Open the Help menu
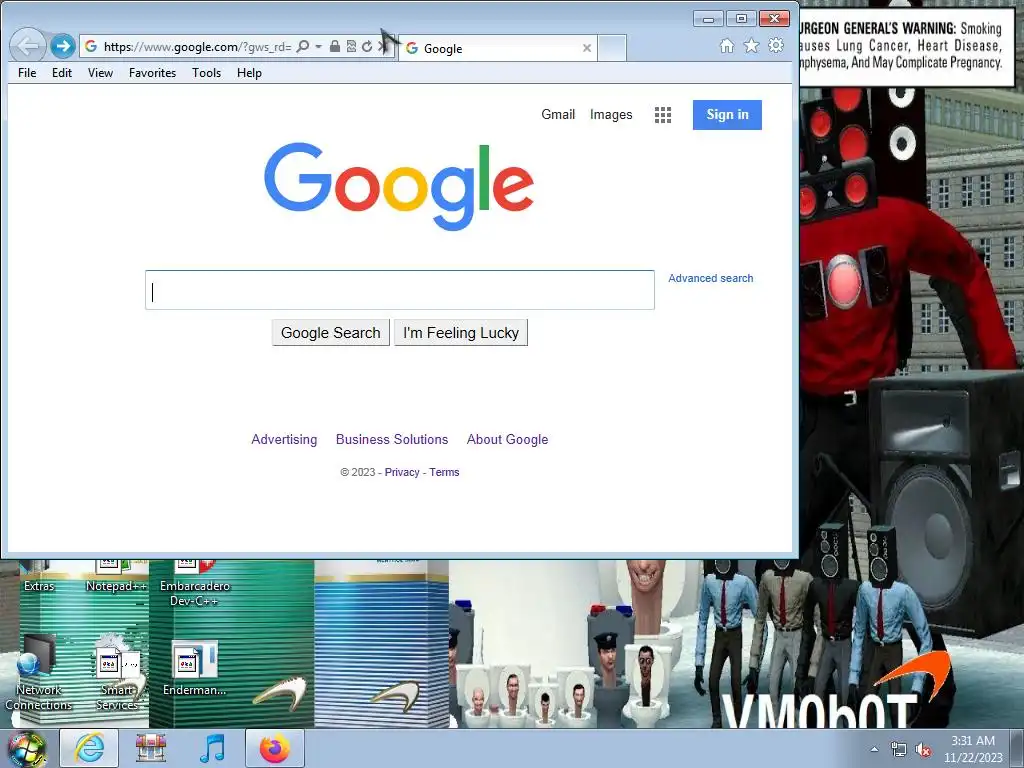Viewport: 1024px width, 768px height. pos(249,72)
